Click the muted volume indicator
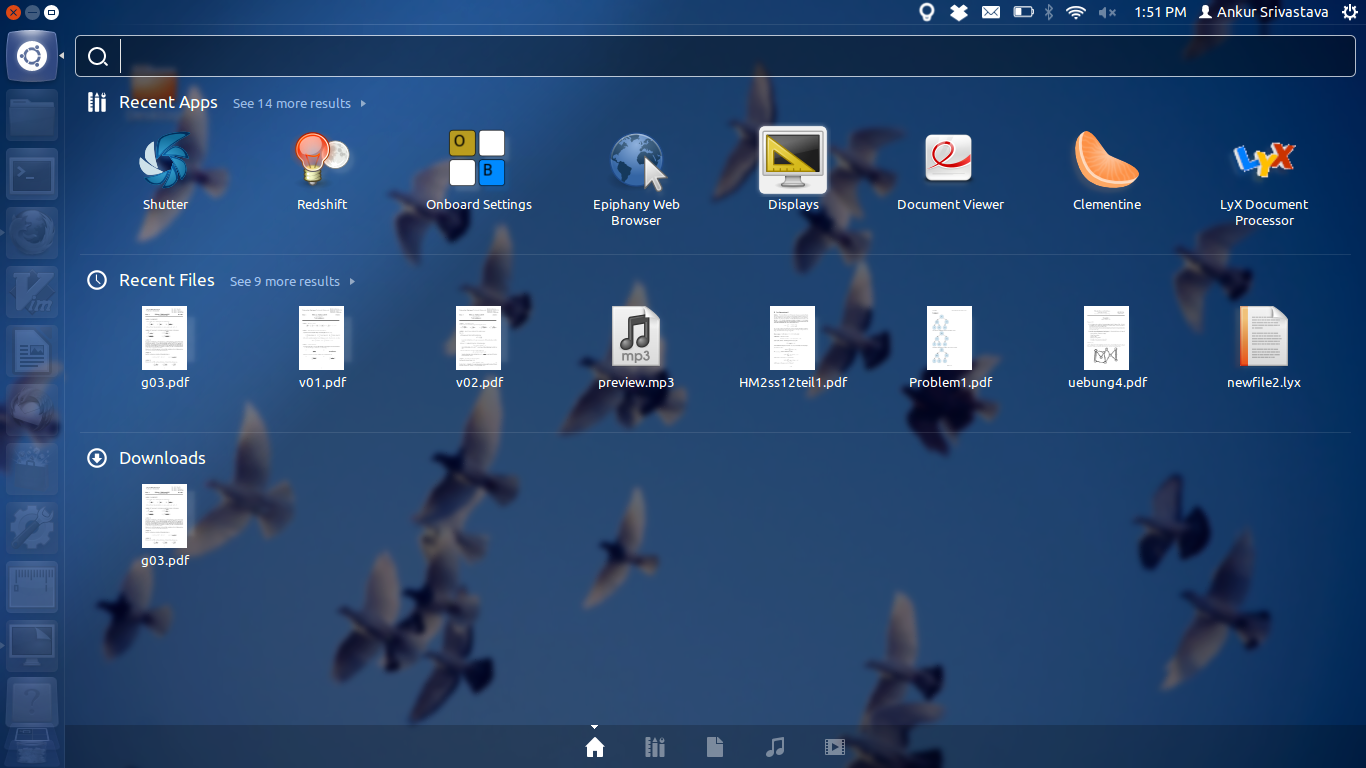The image size is (1366, 768). 1107,12
